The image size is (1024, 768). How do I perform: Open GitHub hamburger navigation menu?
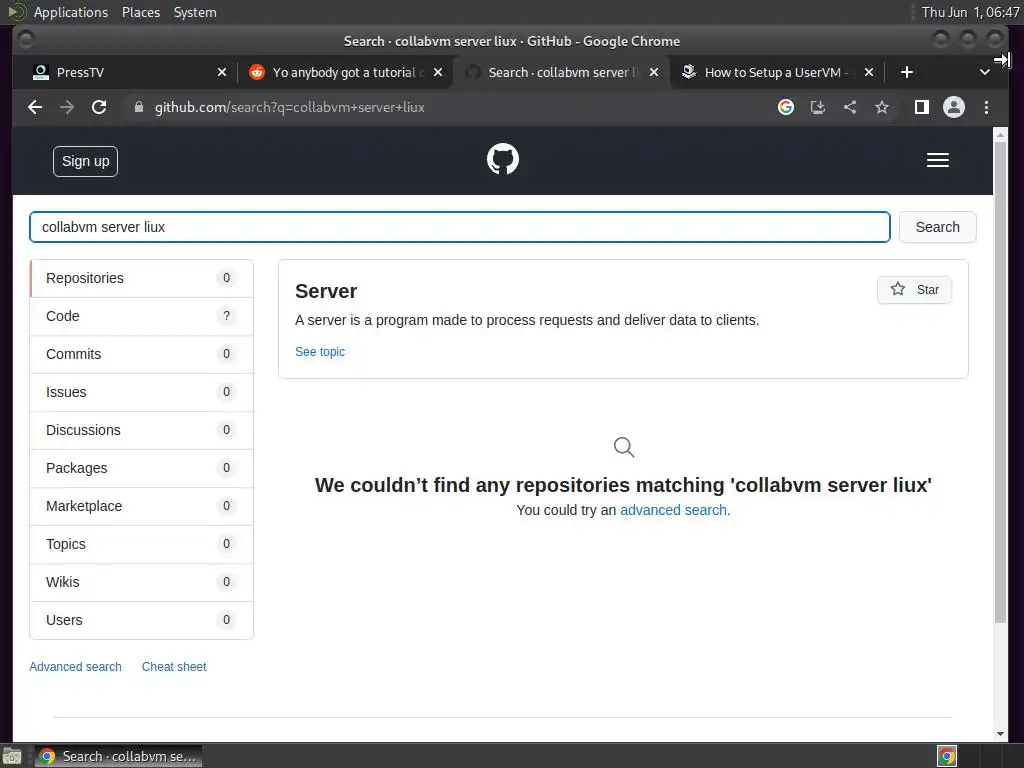pyautogui.click(x=938, y=160)
